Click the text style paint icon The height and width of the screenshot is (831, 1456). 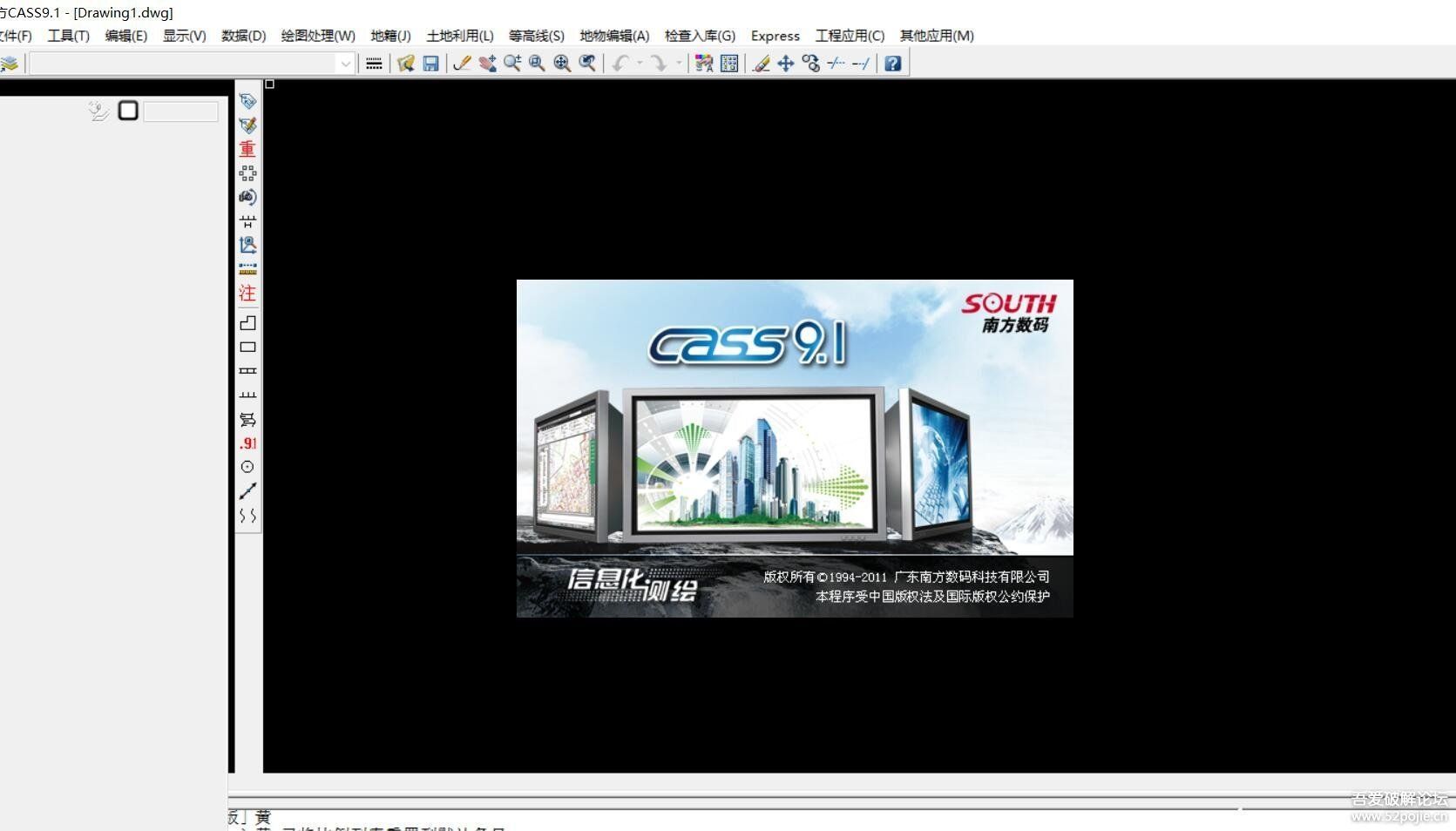704,64
